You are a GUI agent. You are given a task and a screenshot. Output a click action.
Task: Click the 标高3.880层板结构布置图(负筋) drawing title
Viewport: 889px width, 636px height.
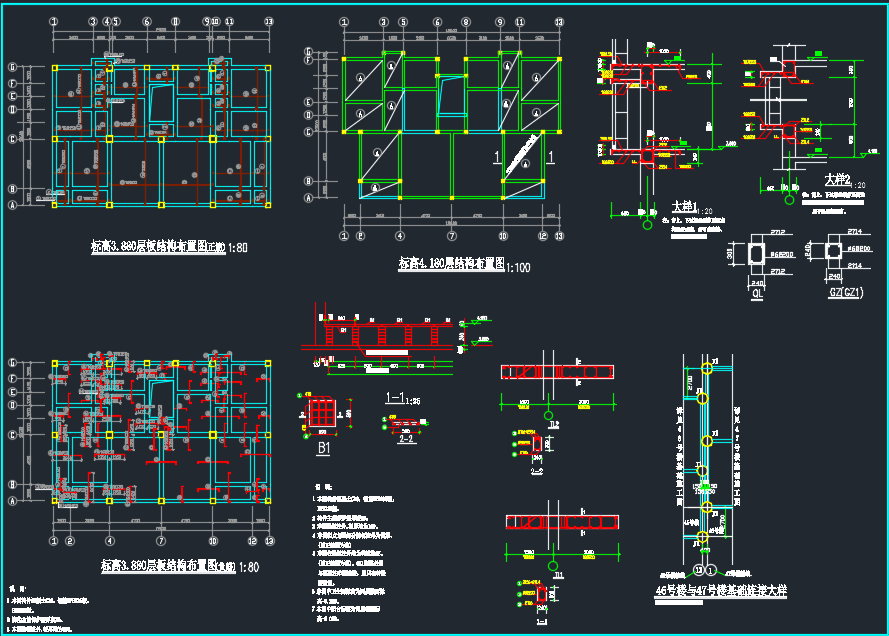[x=180, y=566]
